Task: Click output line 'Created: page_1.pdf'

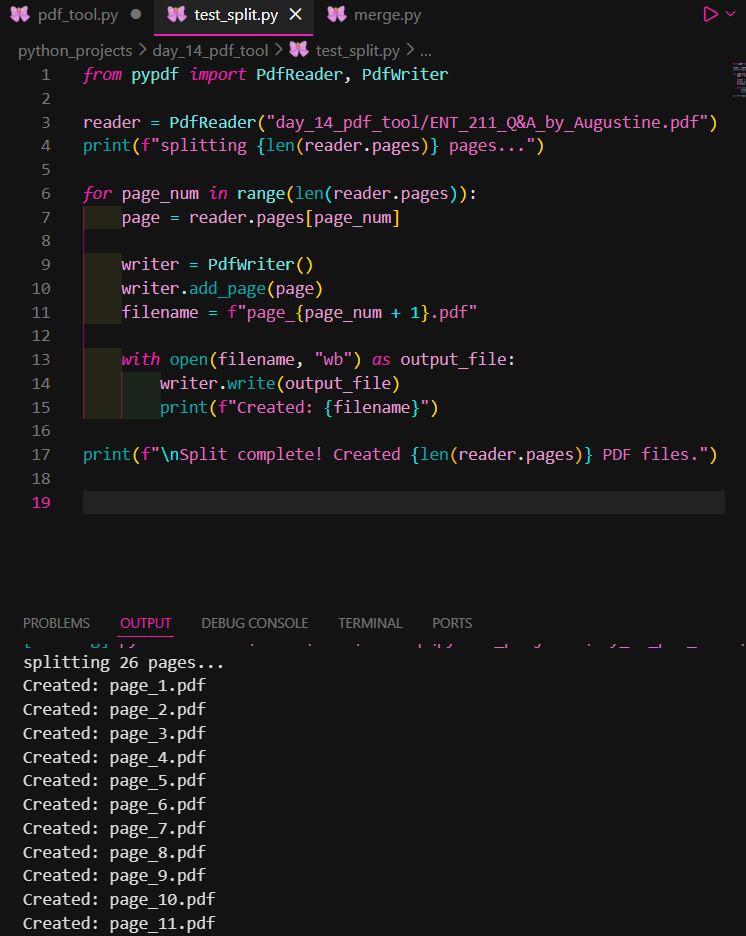Action: click(114, 686)
